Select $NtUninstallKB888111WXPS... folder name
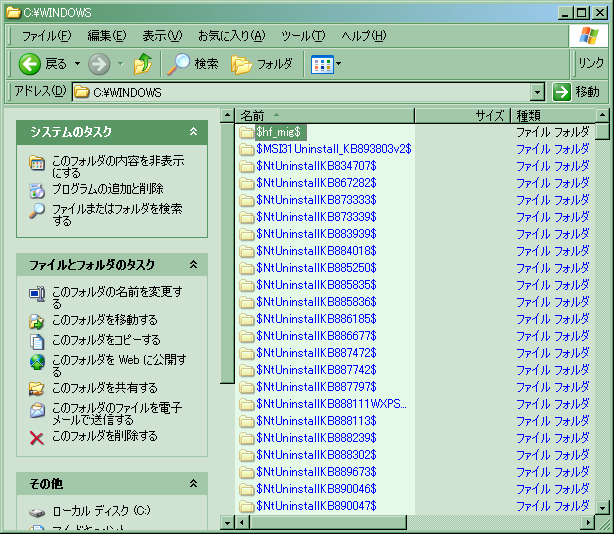Image resolution: width=614 pixels, height=534 pixels. click(331, 404)
